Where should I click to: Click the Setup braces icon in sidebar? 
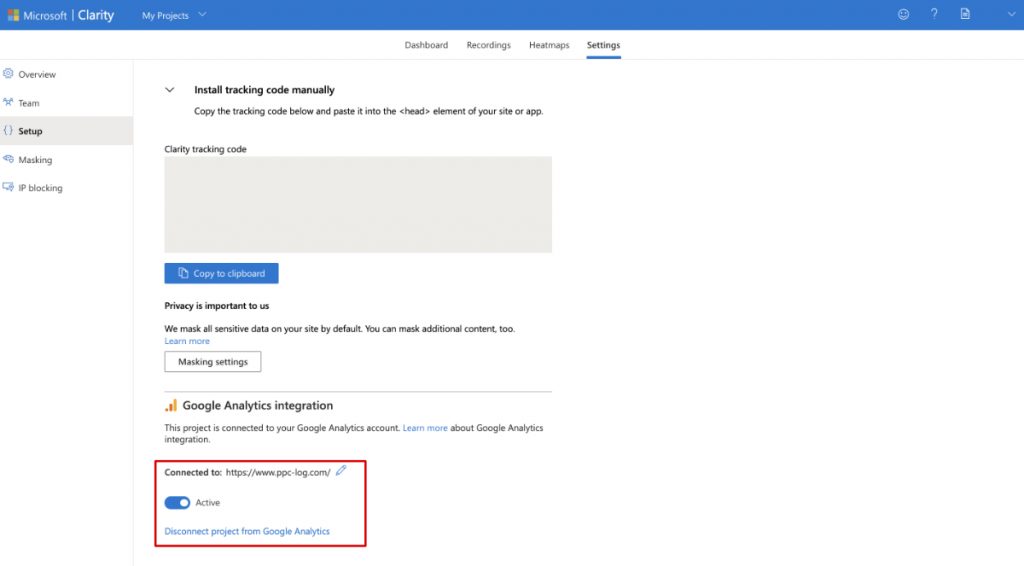8,131
